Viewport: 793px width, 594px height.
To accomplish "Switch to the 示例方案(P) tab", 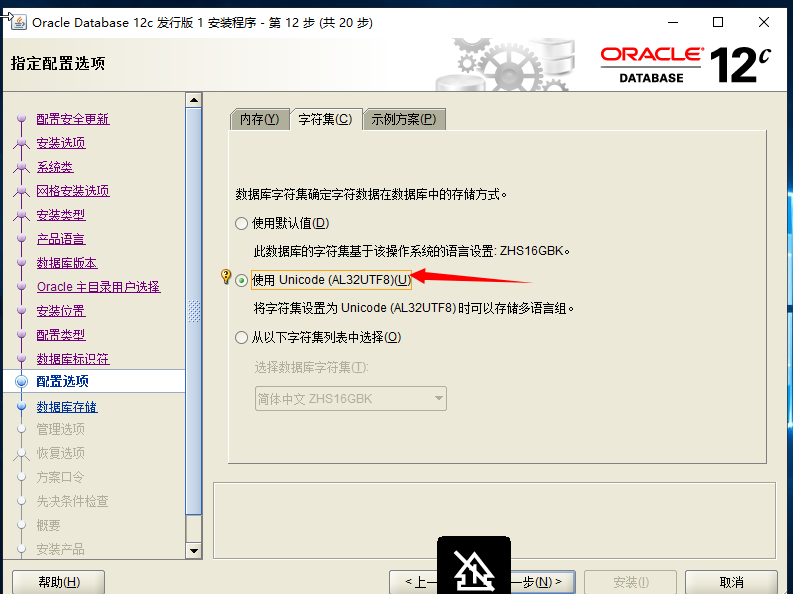I will point(404,119).
